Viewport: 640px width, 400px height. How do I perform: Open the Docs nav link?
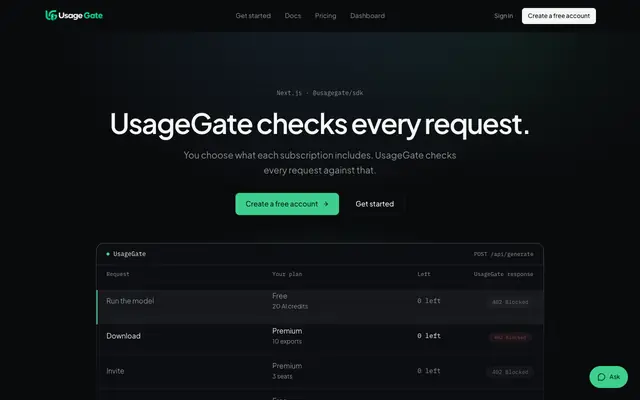[293, 16]
